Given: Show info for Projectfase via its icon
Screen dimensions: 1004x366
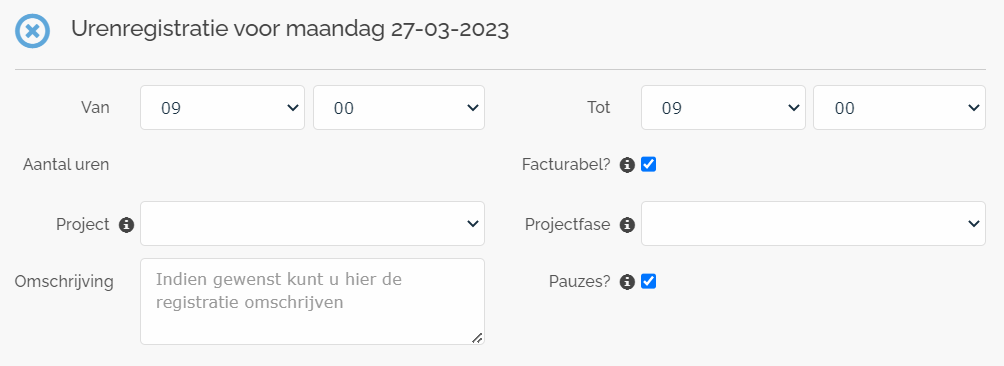Looking at the screenshot, I should pos(628,225).
